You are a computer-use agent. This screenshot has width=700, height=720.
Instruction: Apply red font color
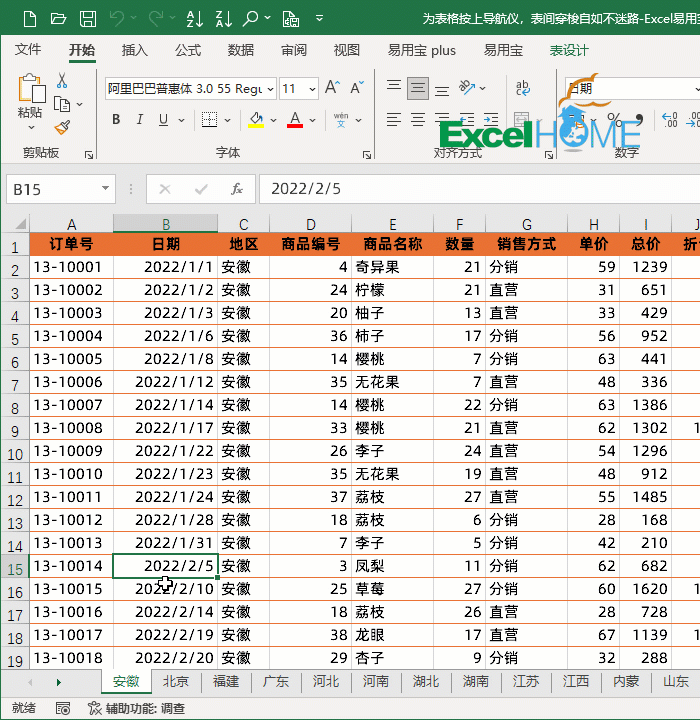click(x=295, y=120)
